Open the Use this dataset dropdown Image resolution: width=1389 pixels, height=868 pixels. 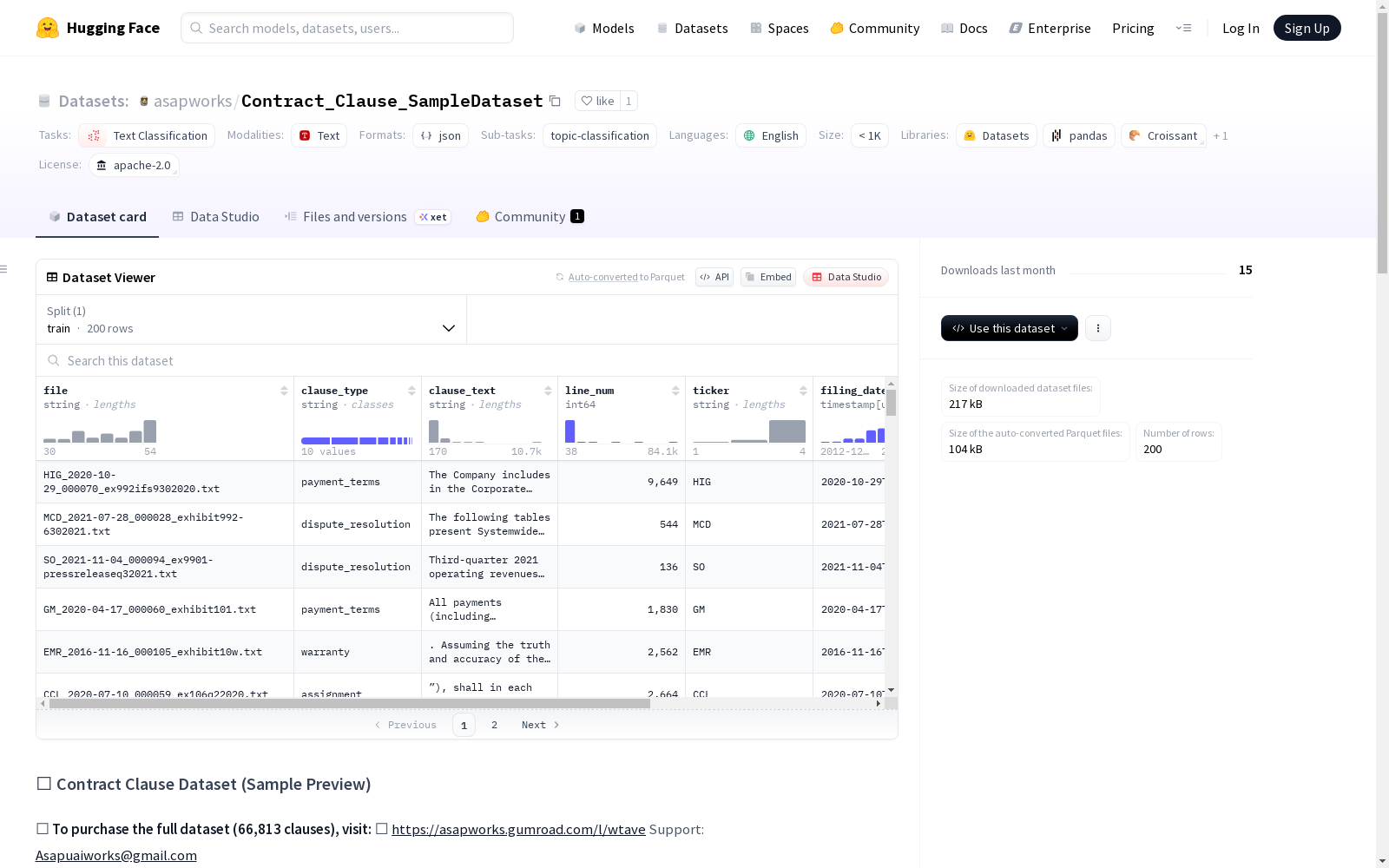1010,328
